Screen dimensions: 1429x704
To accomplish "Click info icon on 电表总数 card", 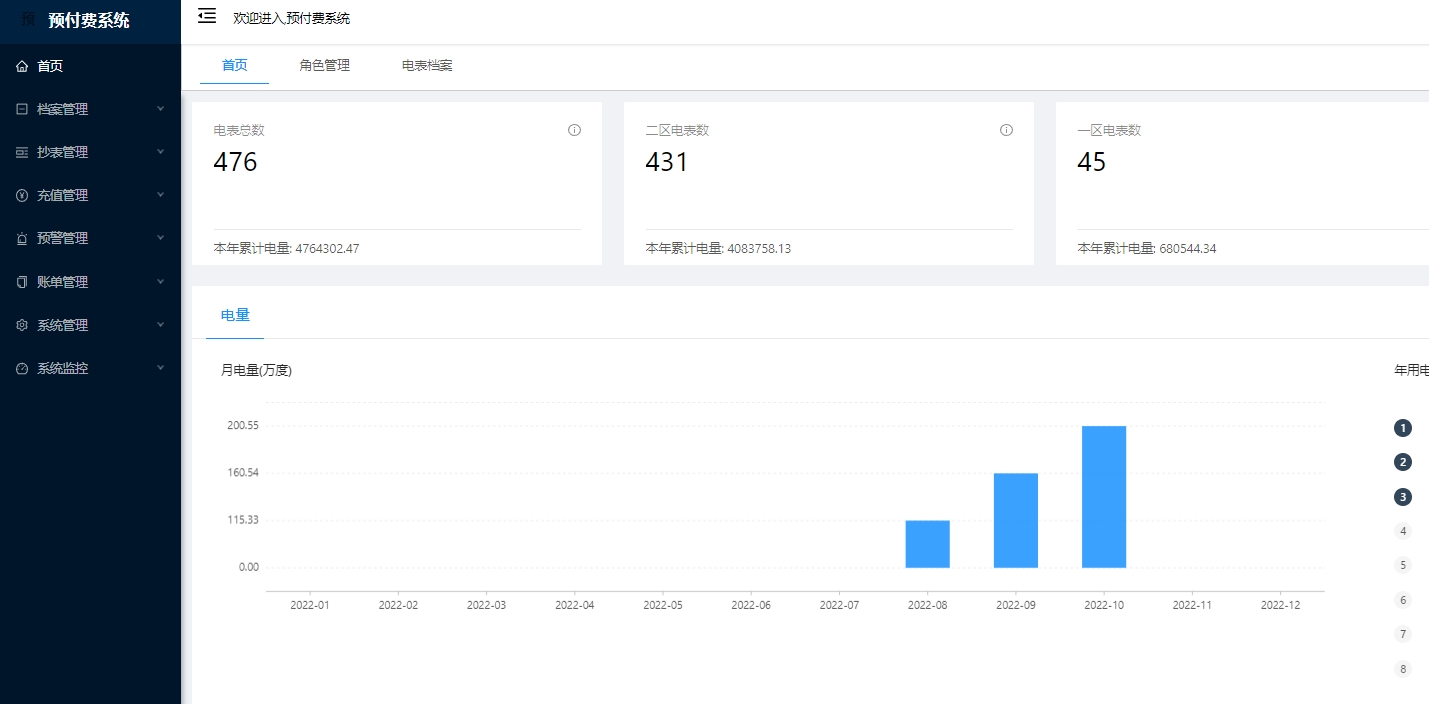I will click(574, 130).
